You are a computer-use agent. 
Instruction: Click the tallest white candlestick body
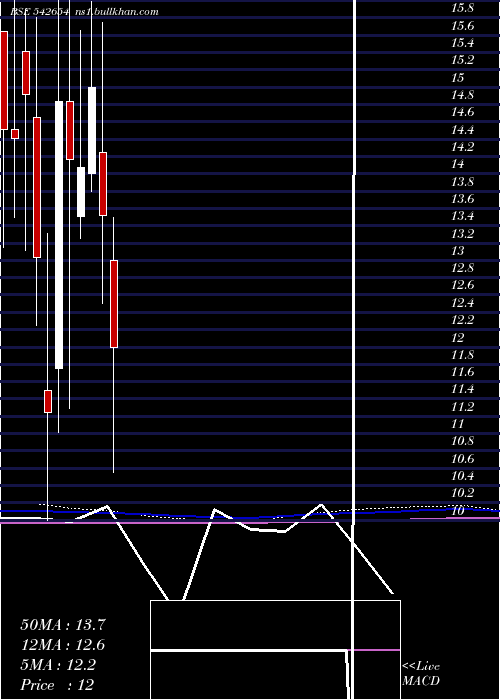59,235
